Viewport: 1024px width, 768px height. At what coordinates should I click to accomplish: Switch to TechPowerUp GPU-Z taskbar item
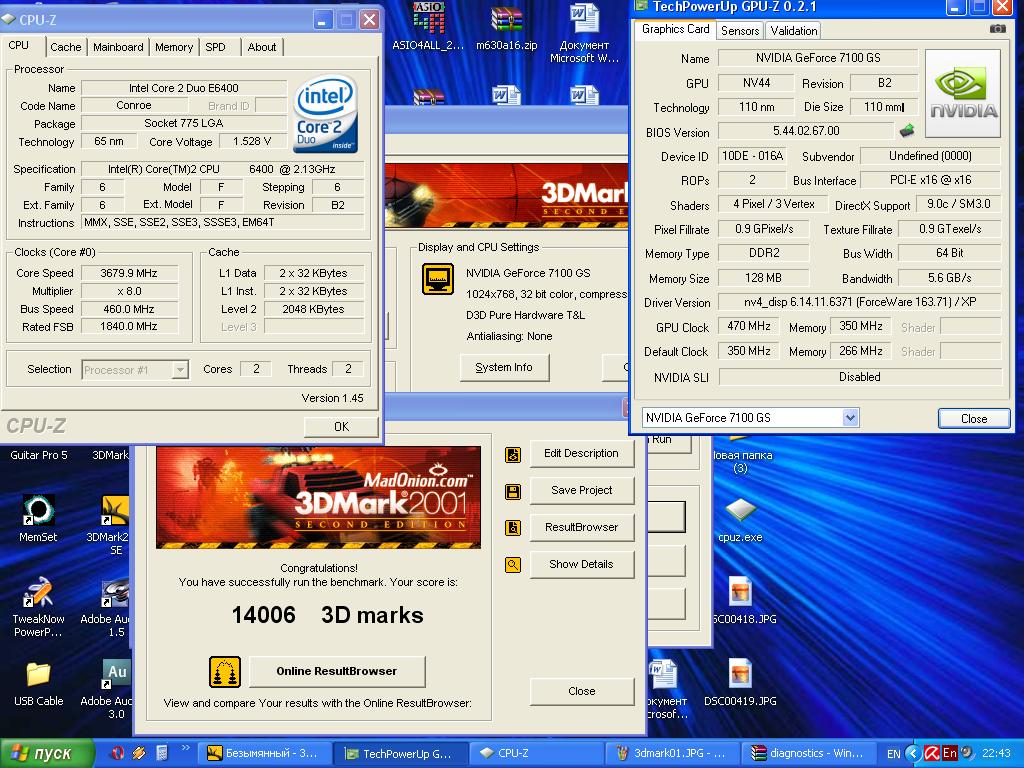point(398,754)
